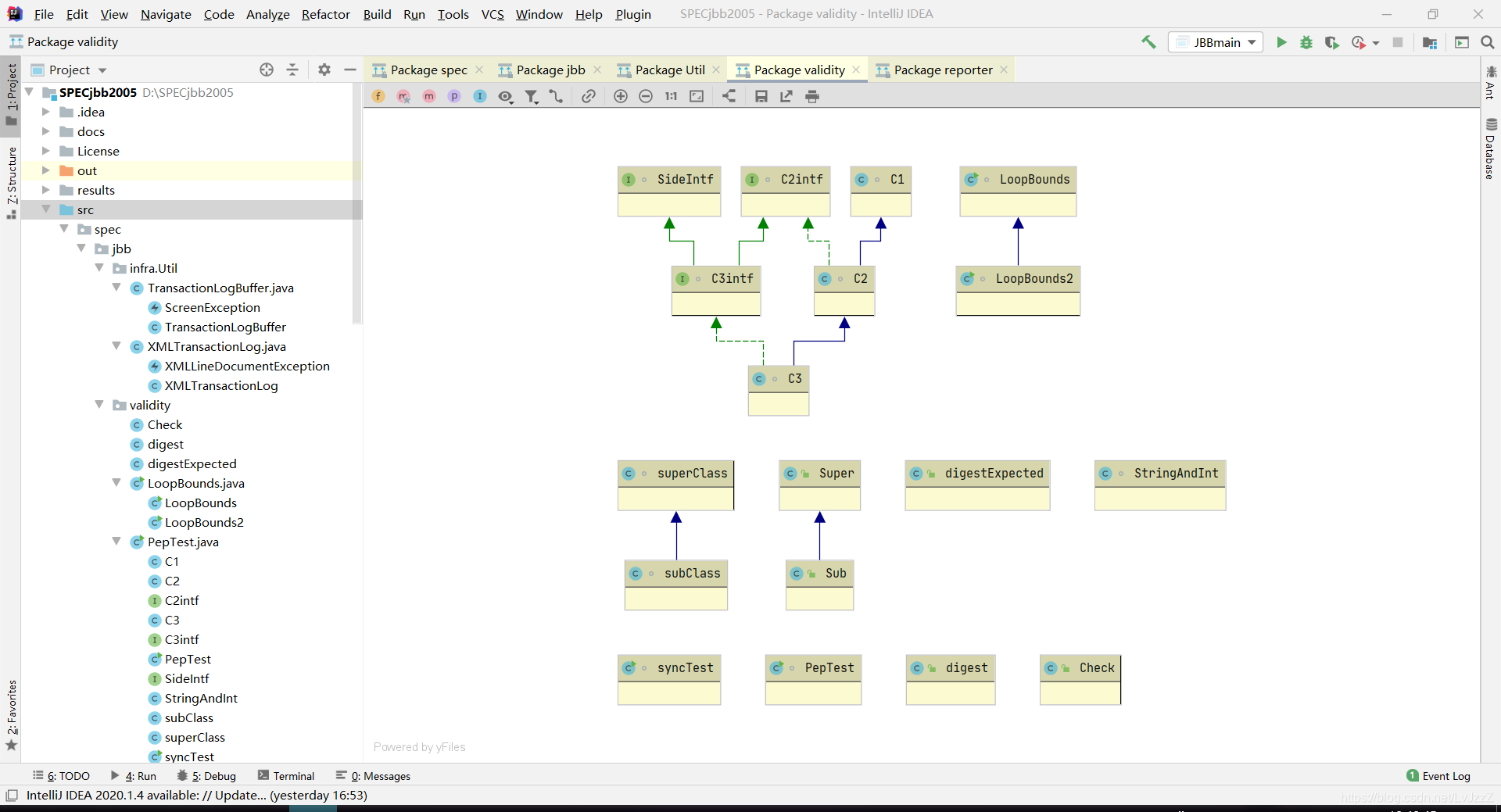
Task: Toggle Inner Classes display in diagram toolbar
Action: [480, 96]
